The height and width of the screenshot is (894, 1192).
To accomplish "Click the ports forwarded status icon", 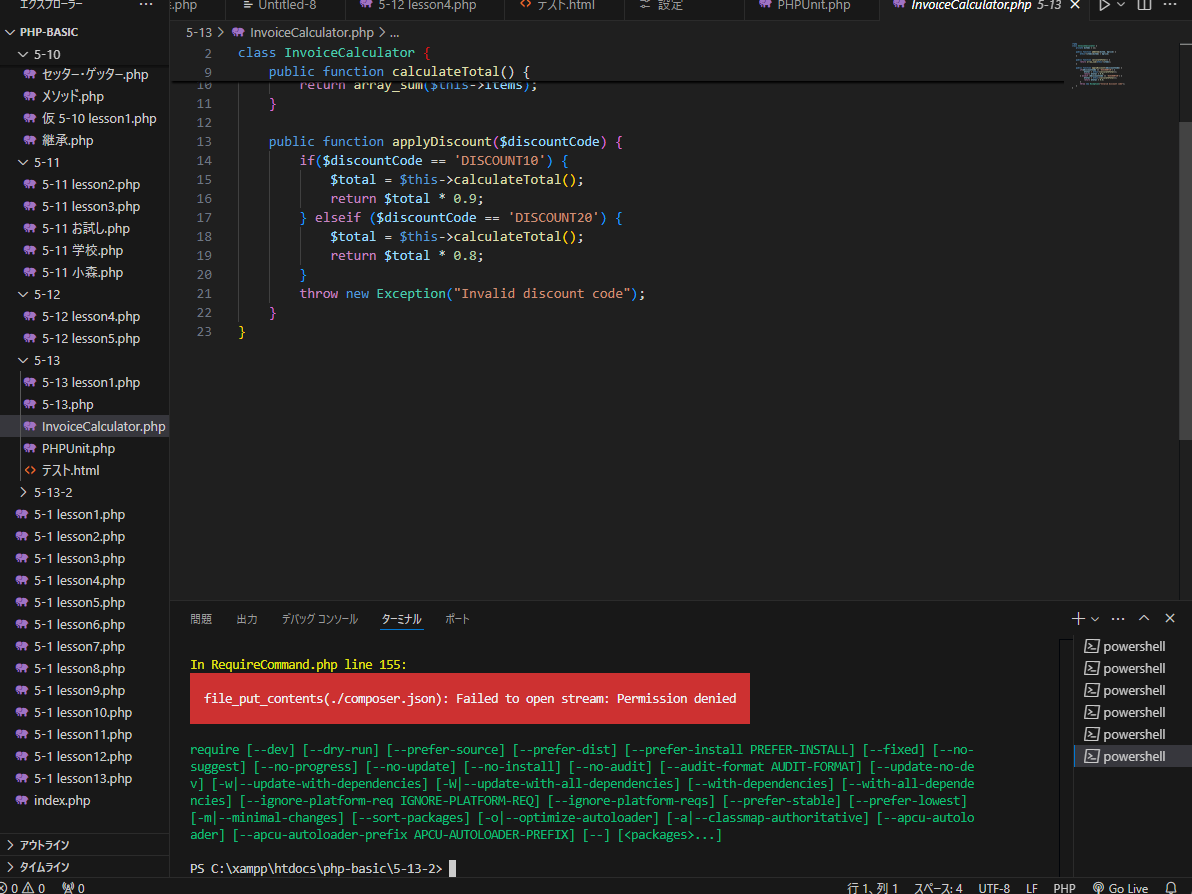I will coord(73,888).
